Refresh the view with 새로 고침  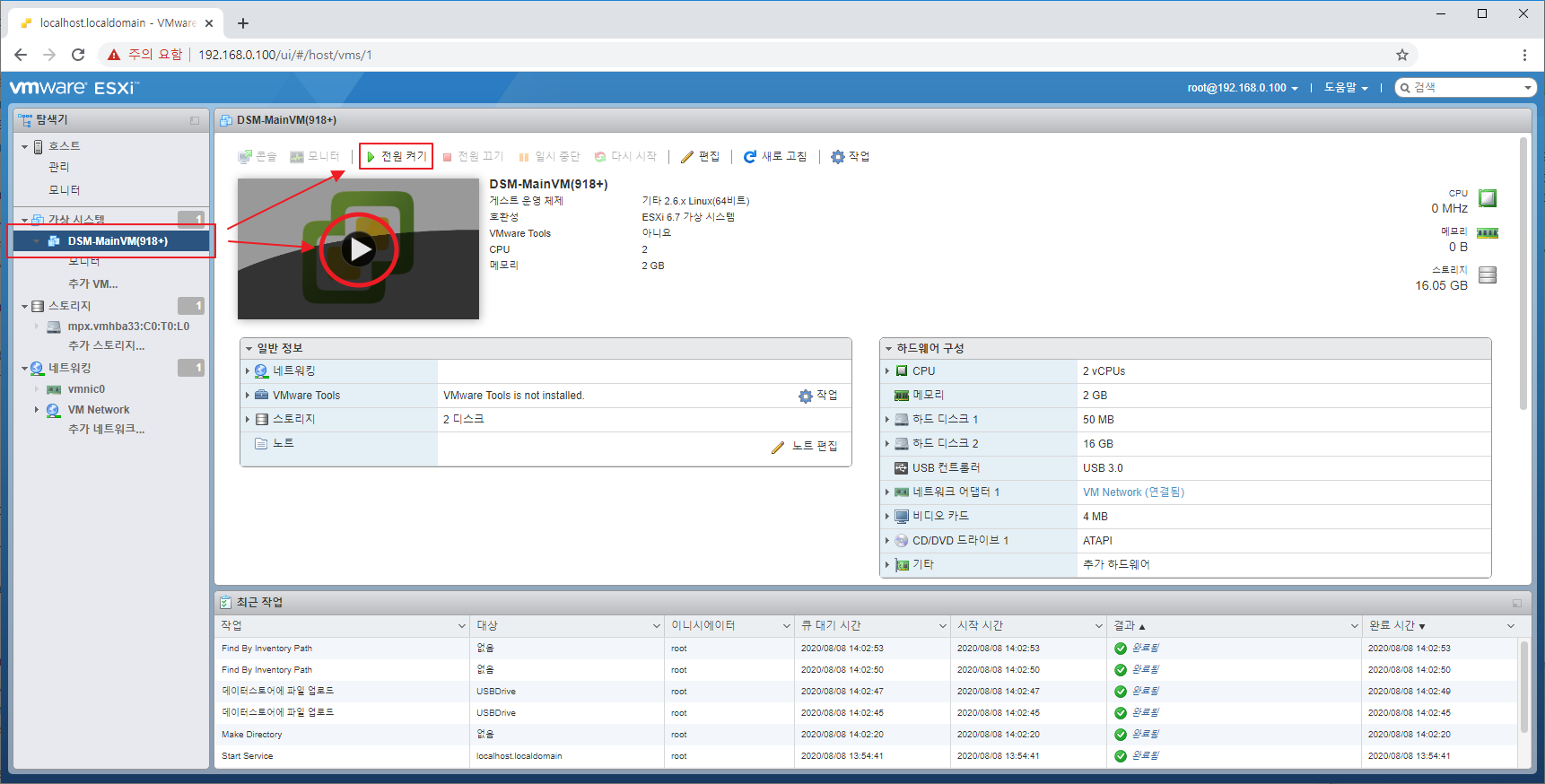click(x=775, y=156)
